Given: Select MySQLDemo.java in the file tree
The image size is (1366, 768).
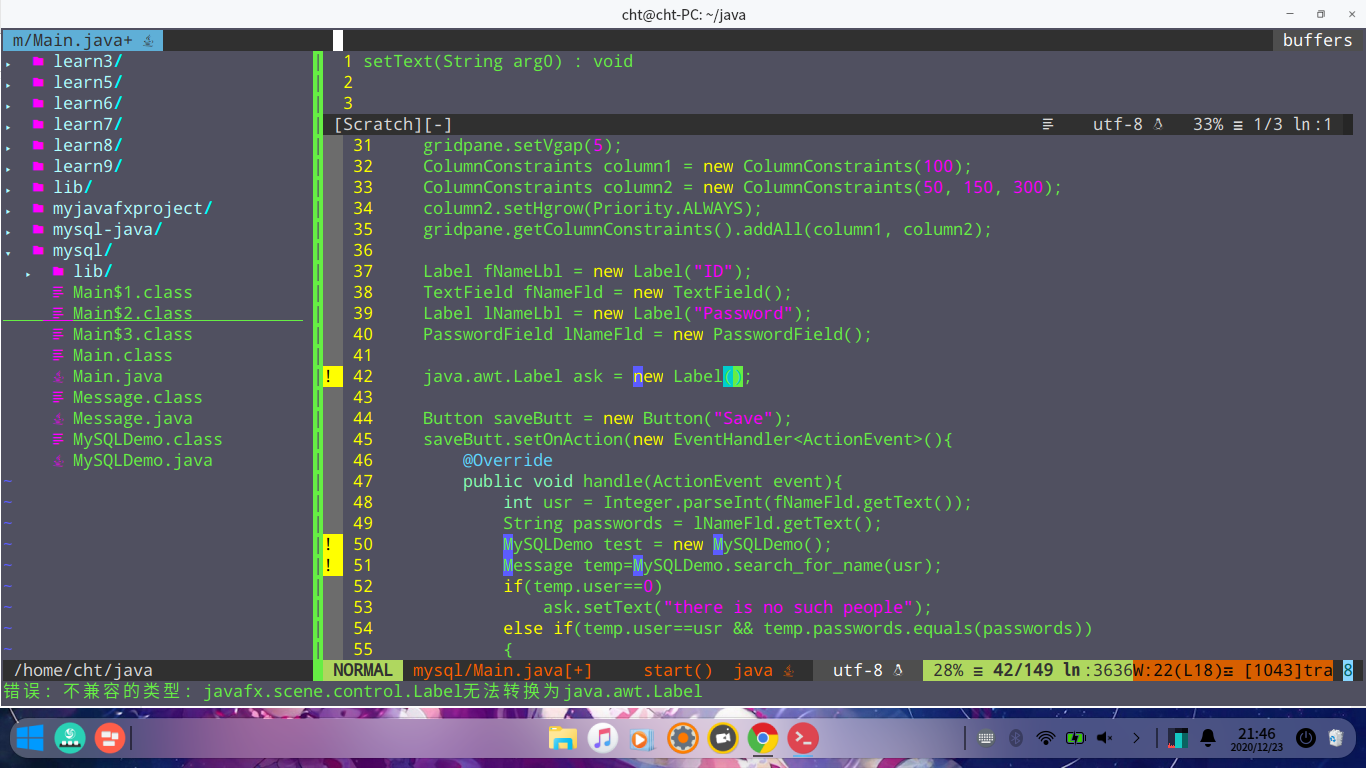Looking at the screenshot, I should pyautogui.click(x=143, y=460).
